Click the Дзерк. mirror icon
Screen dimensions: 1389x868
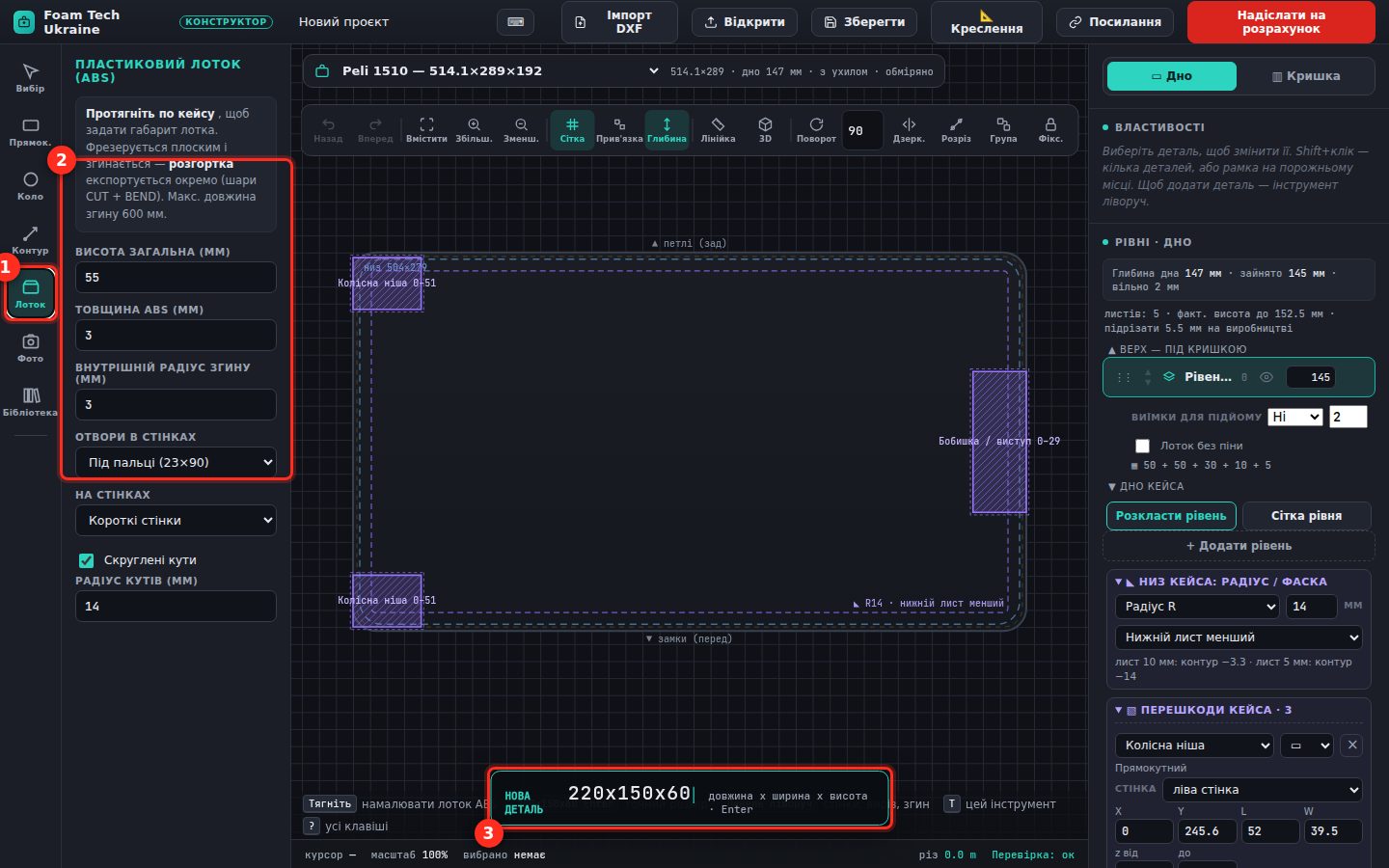tap(909, 130)
